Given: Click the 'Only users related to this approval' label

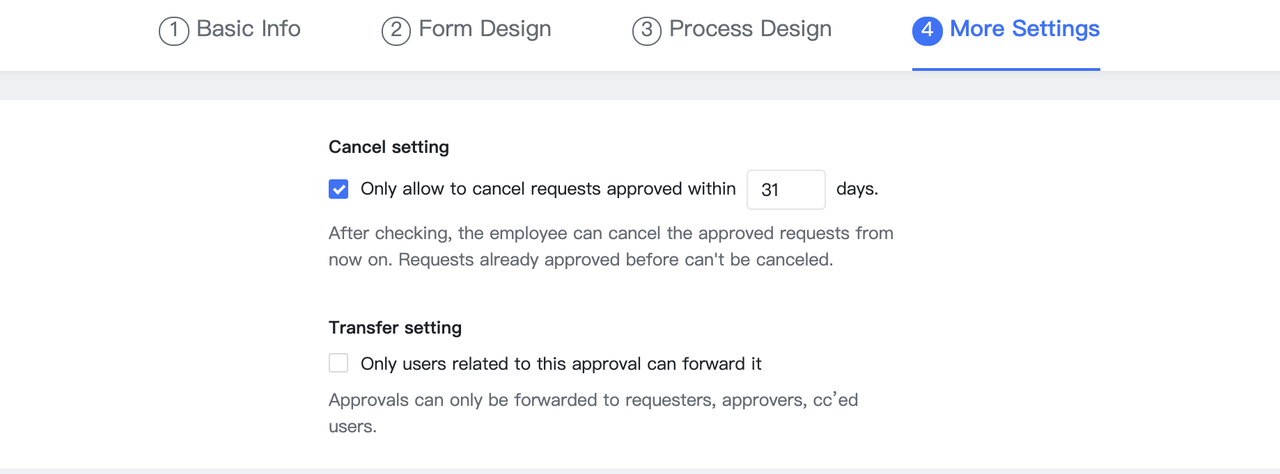Looking at the screenshot, I should point(561,364).
